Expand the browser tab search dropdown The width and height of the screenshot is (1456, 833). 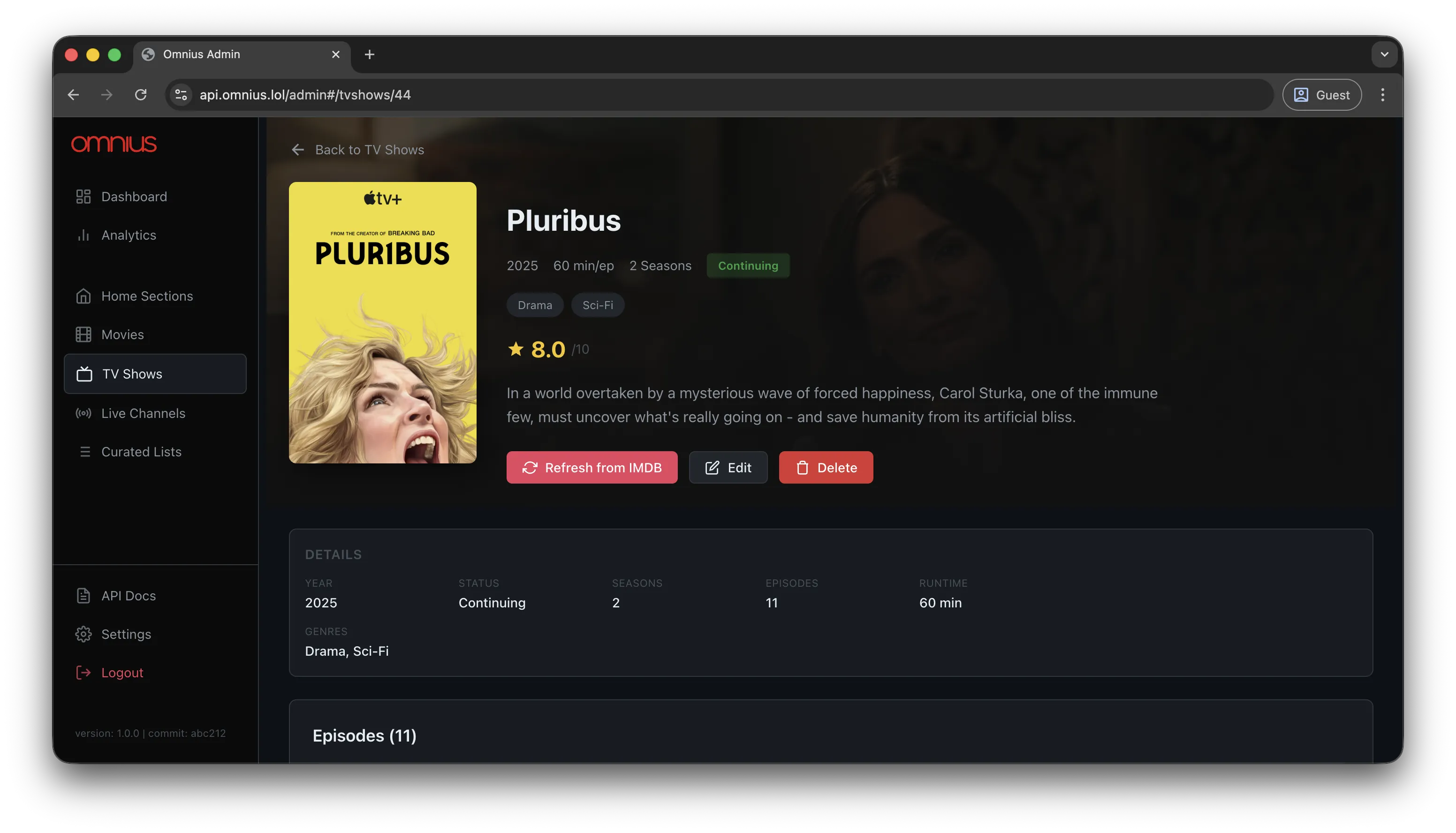(1384, 54)
